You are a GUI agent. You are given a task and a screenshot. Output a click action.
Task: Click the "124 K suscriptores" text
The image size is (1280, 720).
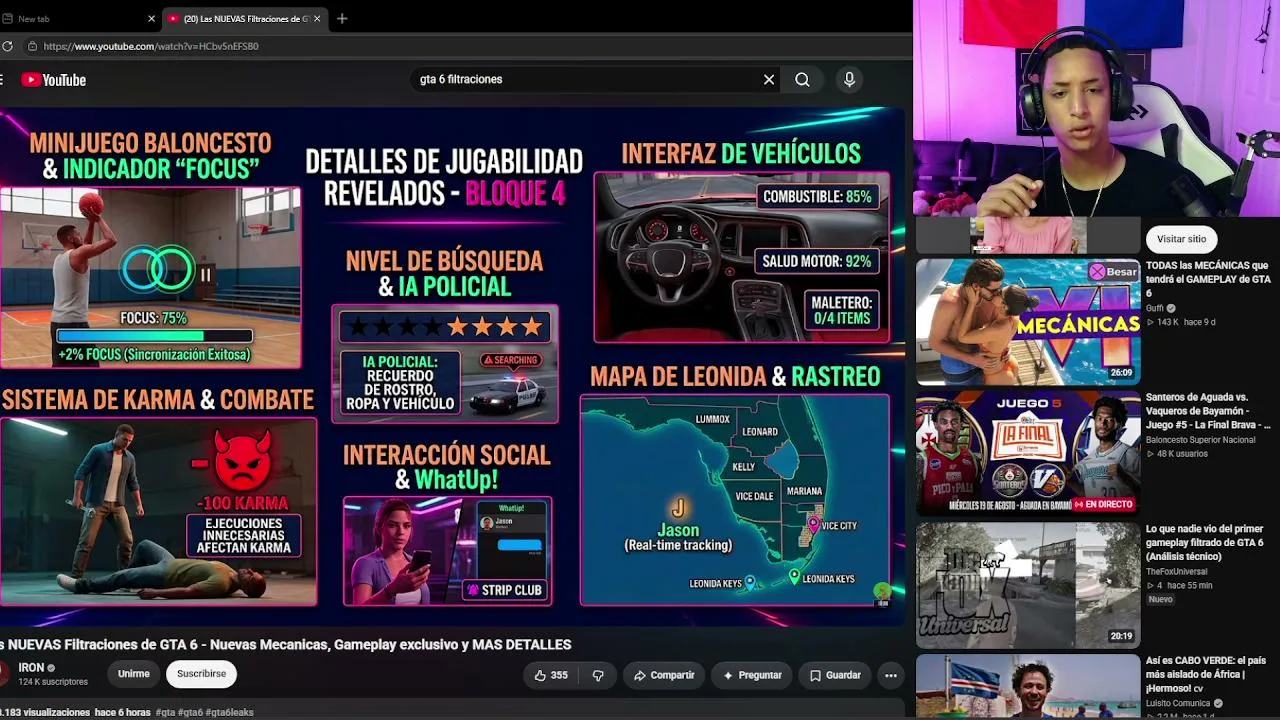click(x=53, y=682)
